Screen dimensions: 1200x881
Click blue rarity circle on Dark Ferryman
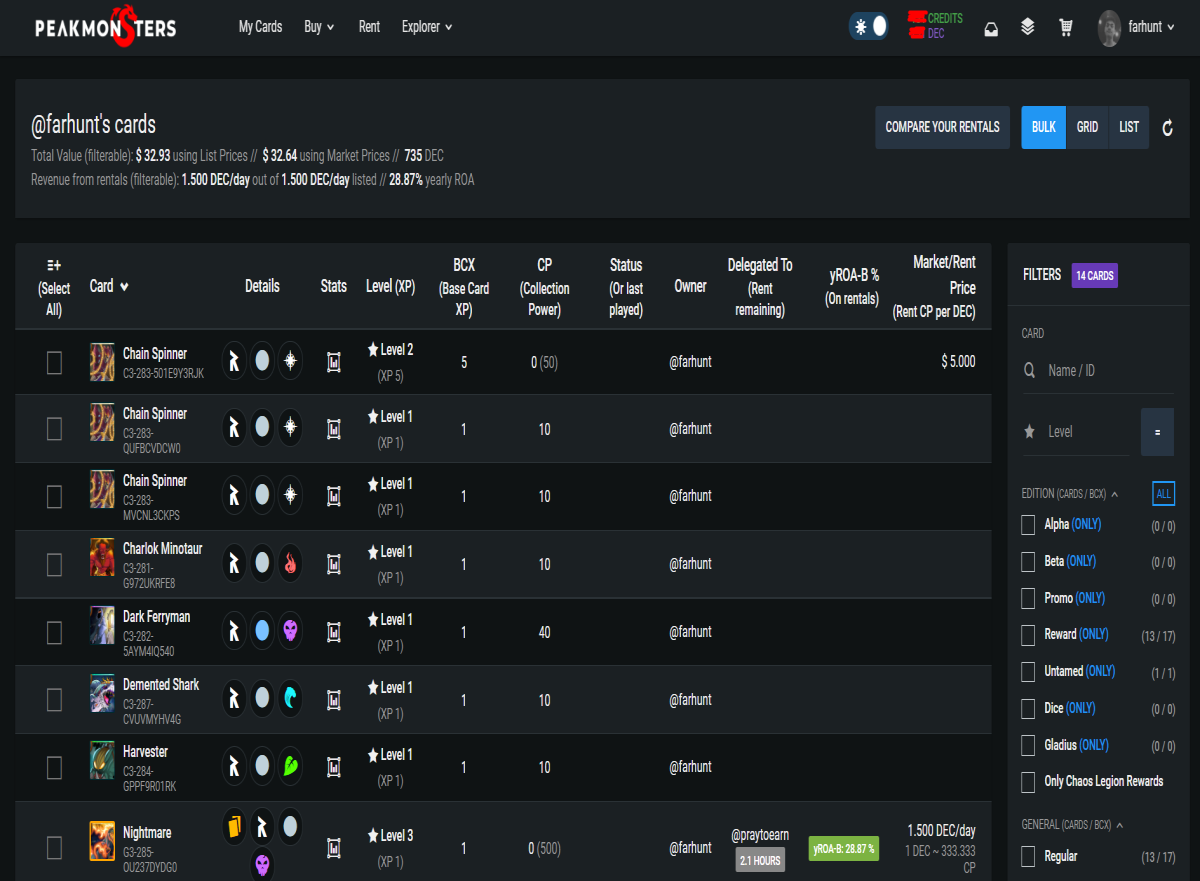[x=262, y=631]
